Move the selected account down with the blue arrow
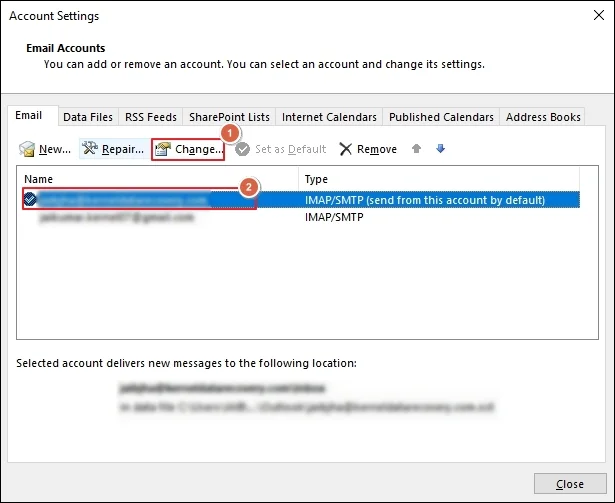 [x=440, y=149]
